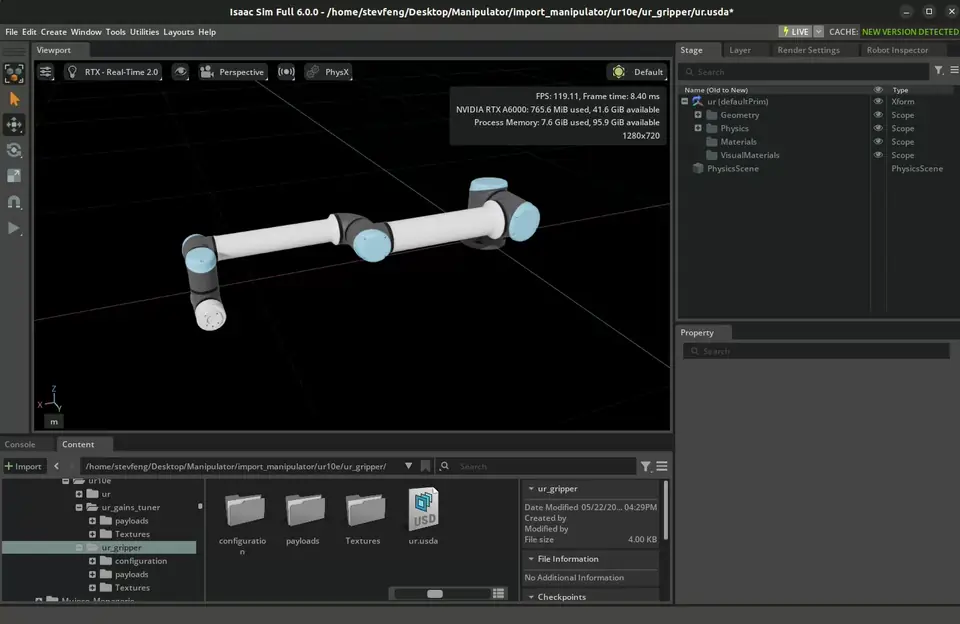Hide the Geometry scope visibility eye

point(878,115)
